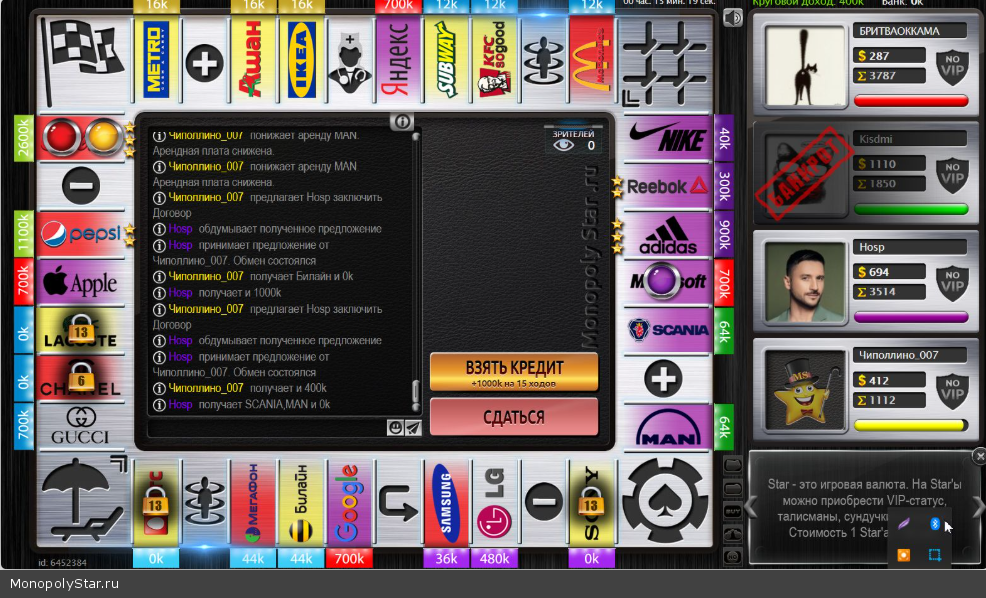Click the MonopolyStar.ru title label
The height and width of the screenshot is (598, 986).
click(x=64, y=584)
